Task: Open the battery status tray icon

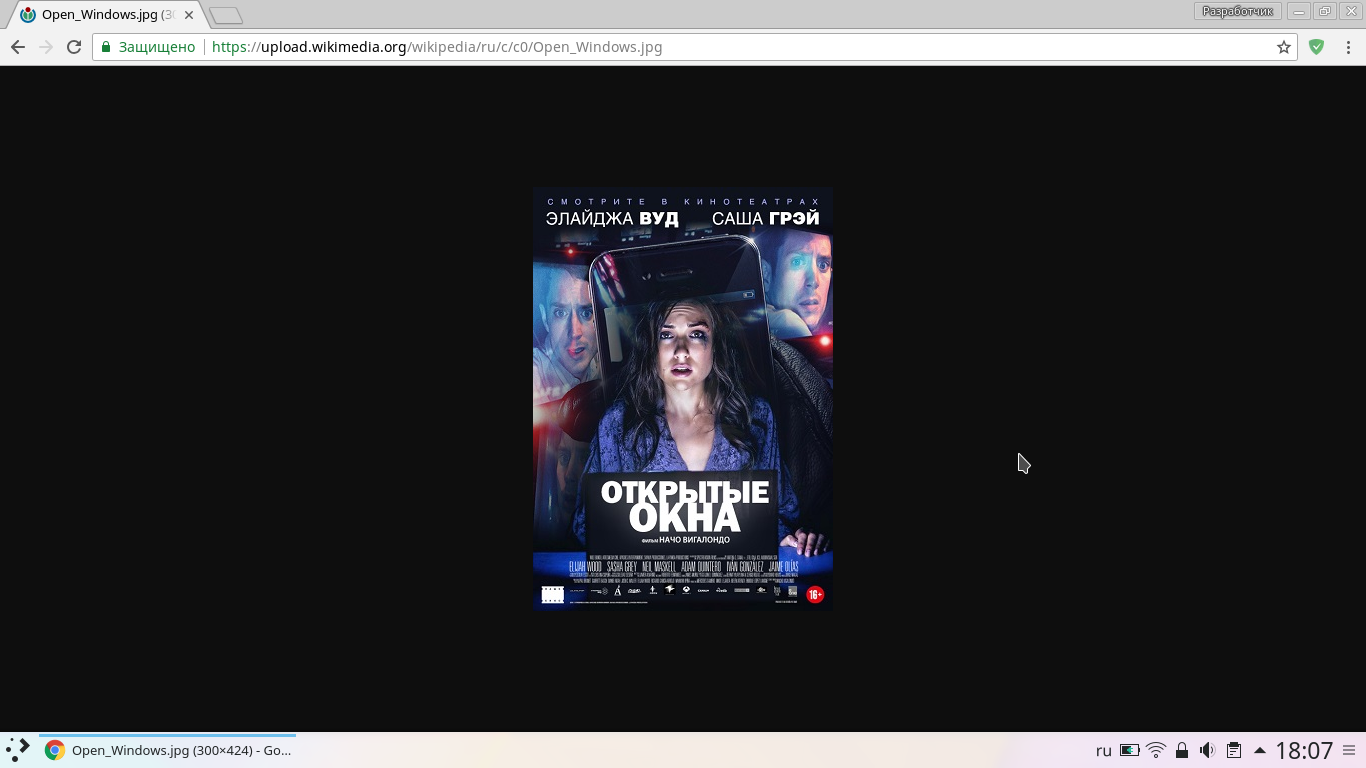Action: pos(1130,750)
